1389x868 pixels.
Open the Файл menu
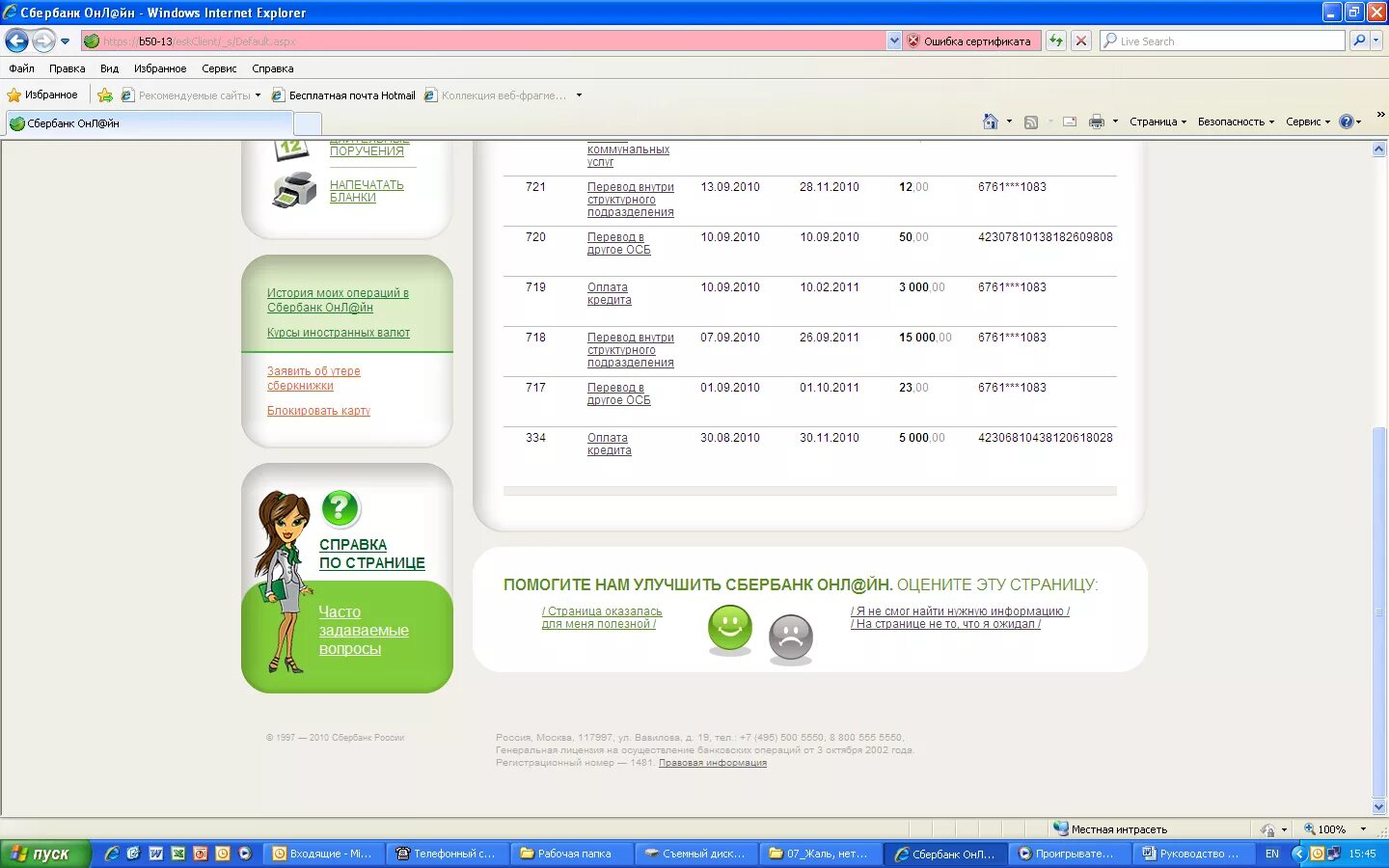coord(21,68)
